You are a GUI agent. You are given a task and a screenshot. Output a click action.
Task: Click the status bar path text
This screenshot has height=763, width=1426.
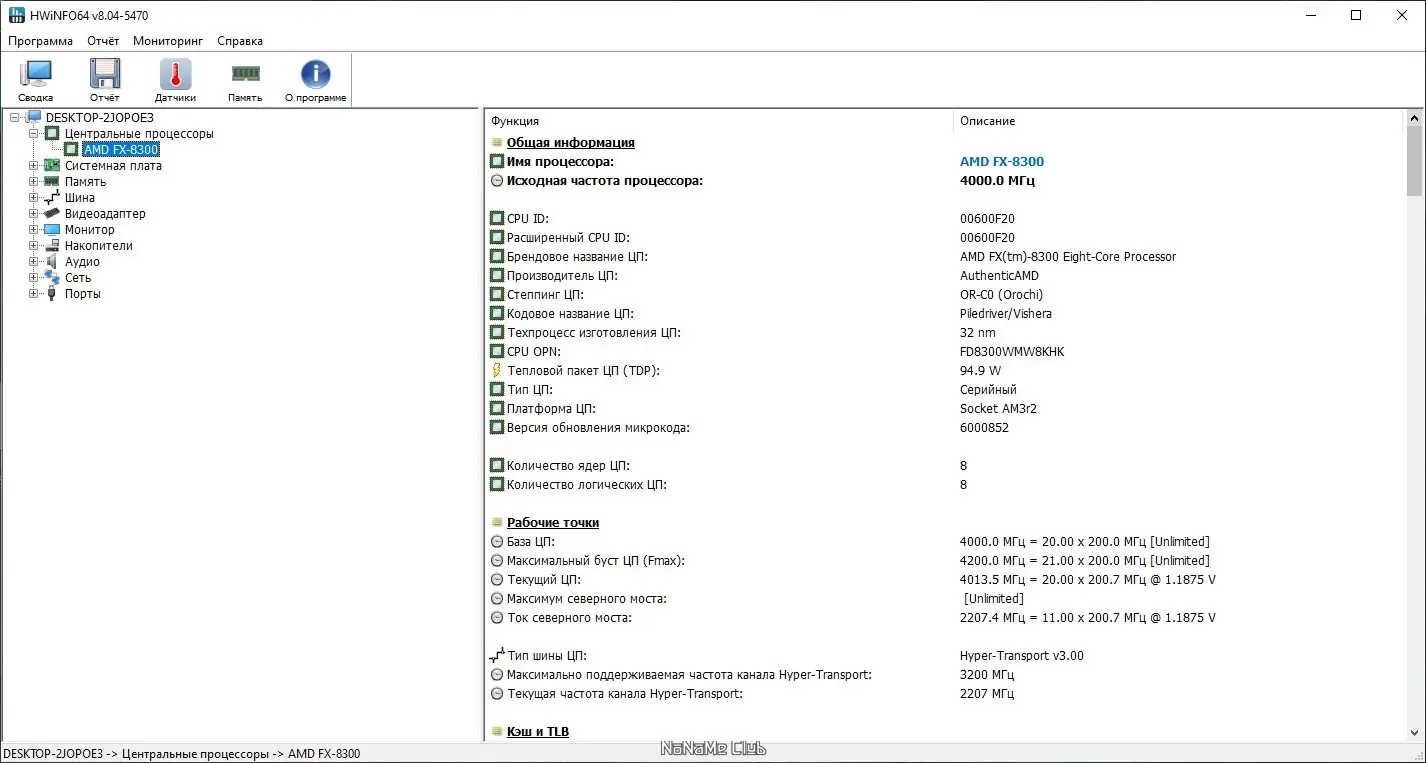[182, 754]
